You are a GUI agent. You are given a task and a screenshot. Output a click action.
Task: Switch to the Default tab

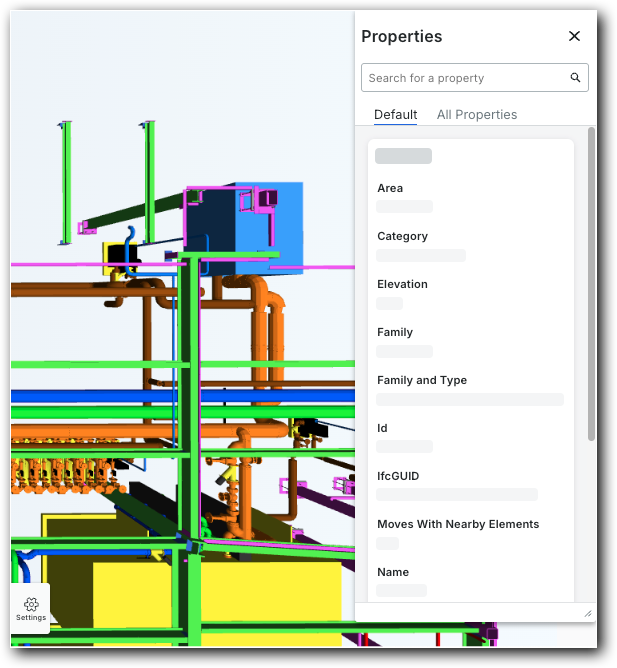pos(395,115)
